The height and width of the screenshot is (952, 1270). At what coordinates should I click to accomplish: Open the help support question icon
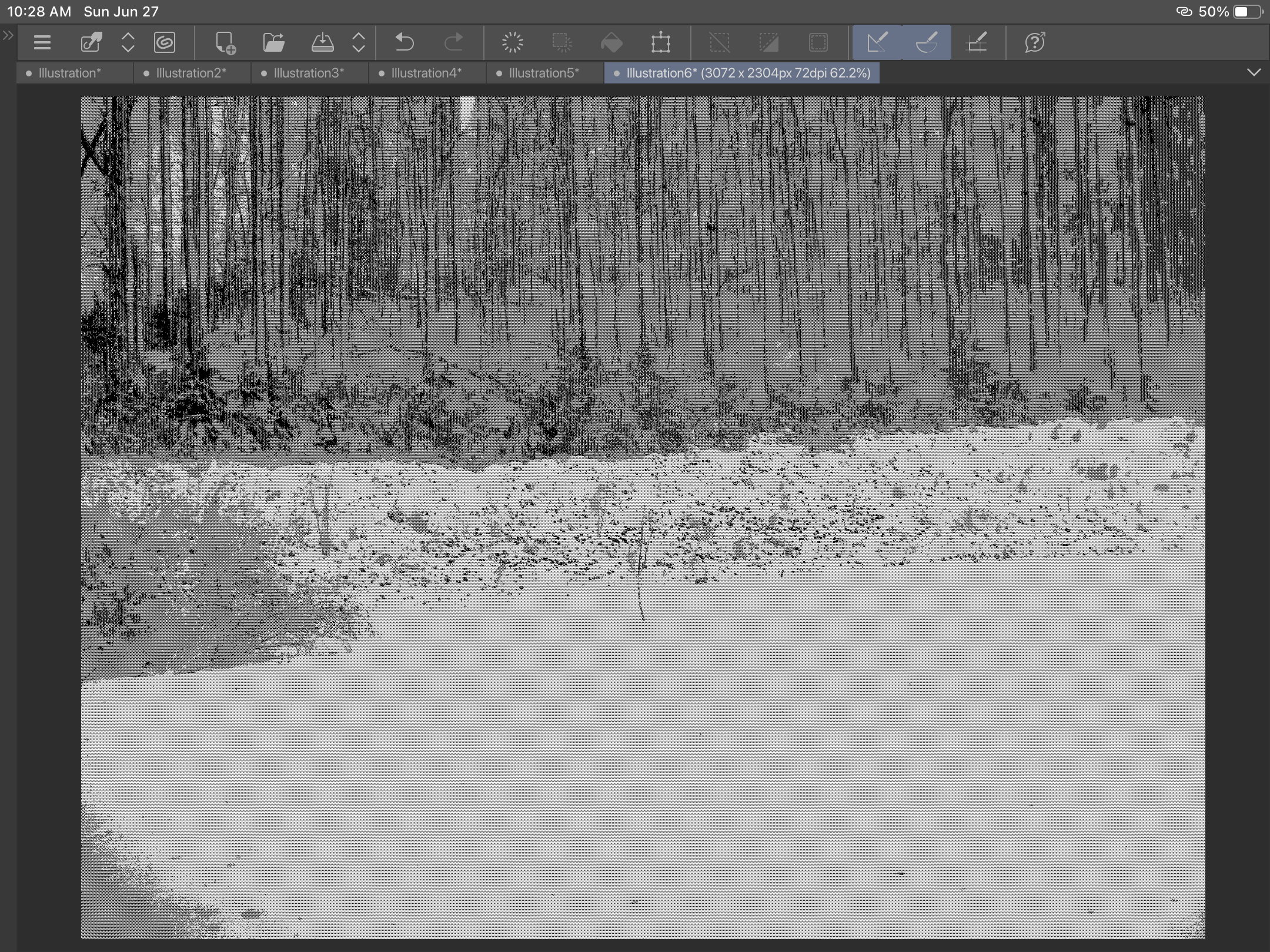pyautogui.click(x=1035, y=42)
